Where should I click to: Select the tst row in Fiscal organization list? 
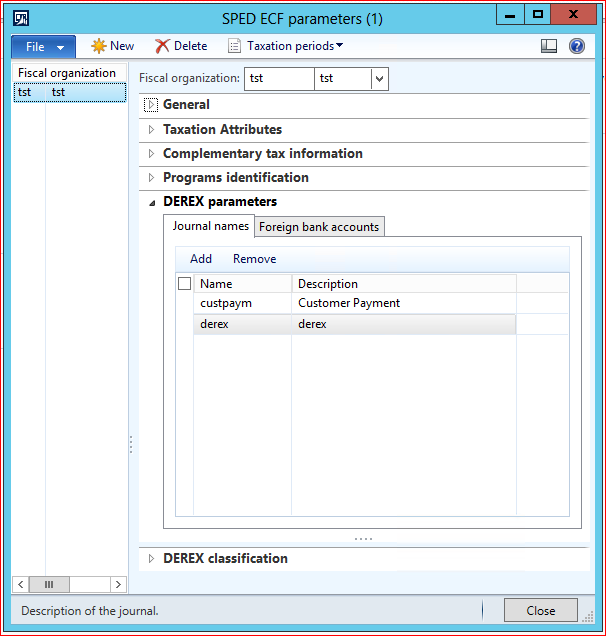(x=70, y=92)
